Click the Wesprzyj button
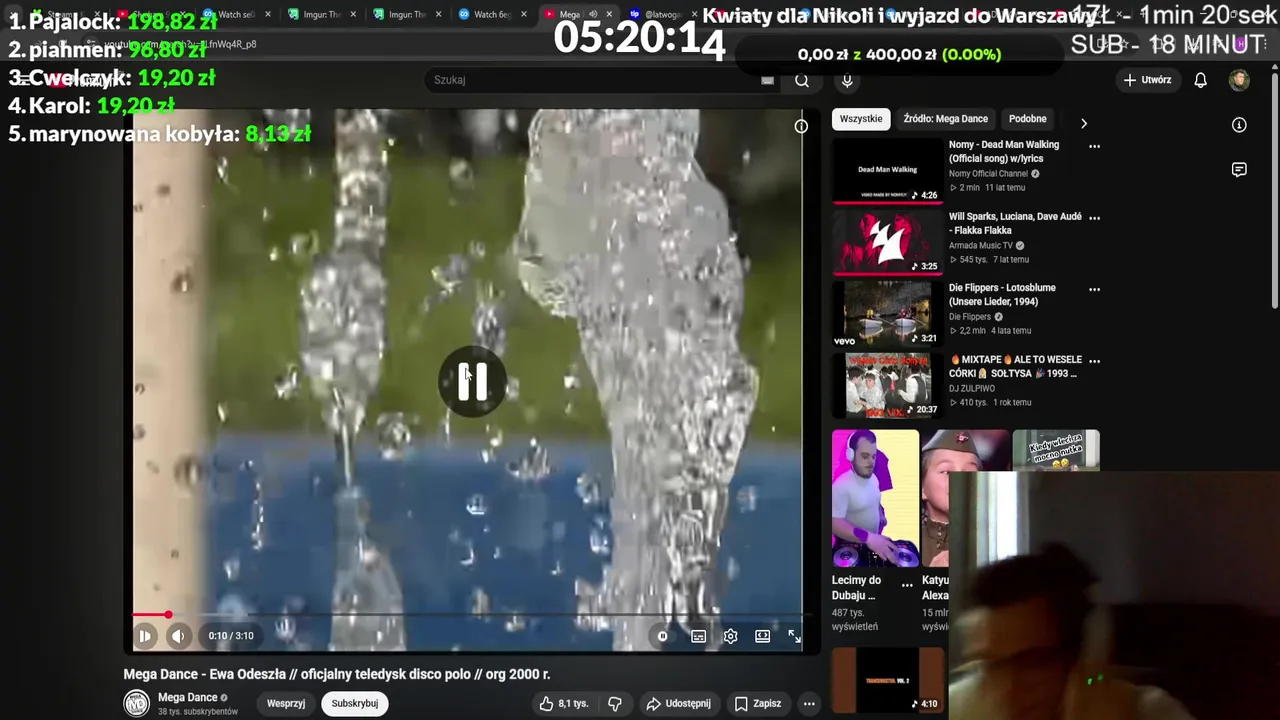The image size is (1280, 720). click(286, 703)
